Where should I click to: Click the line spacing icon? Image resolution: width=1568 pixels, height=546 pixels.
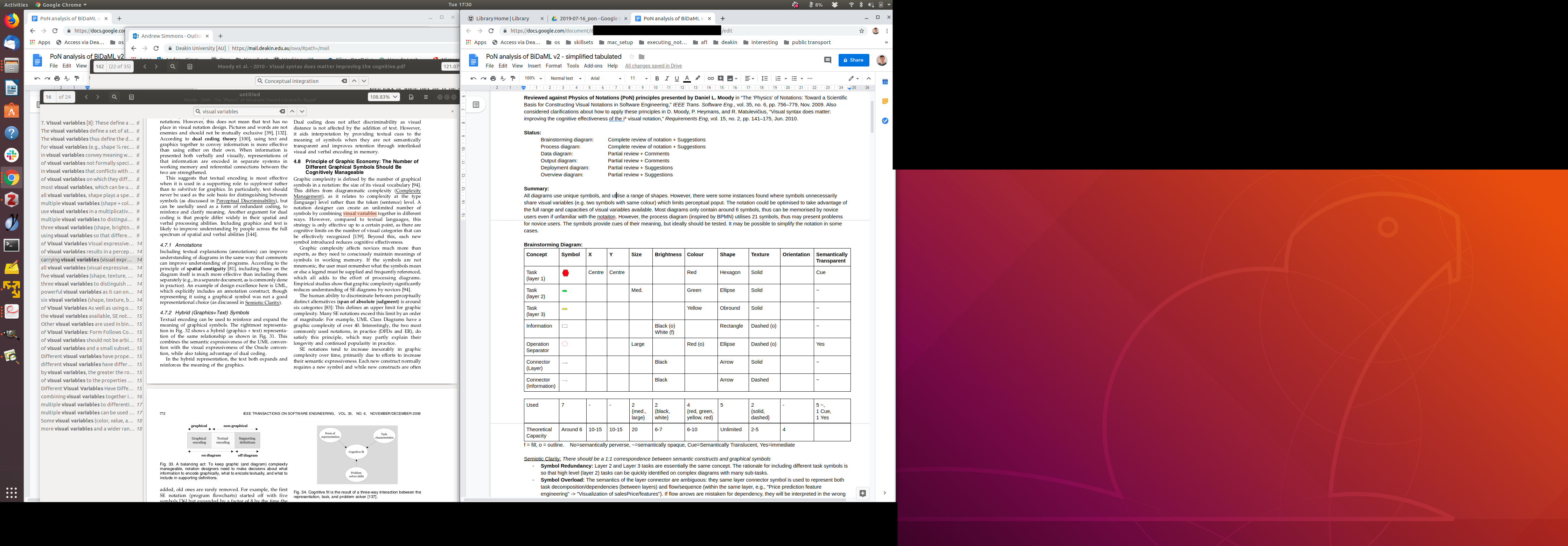tap(764, 78)
